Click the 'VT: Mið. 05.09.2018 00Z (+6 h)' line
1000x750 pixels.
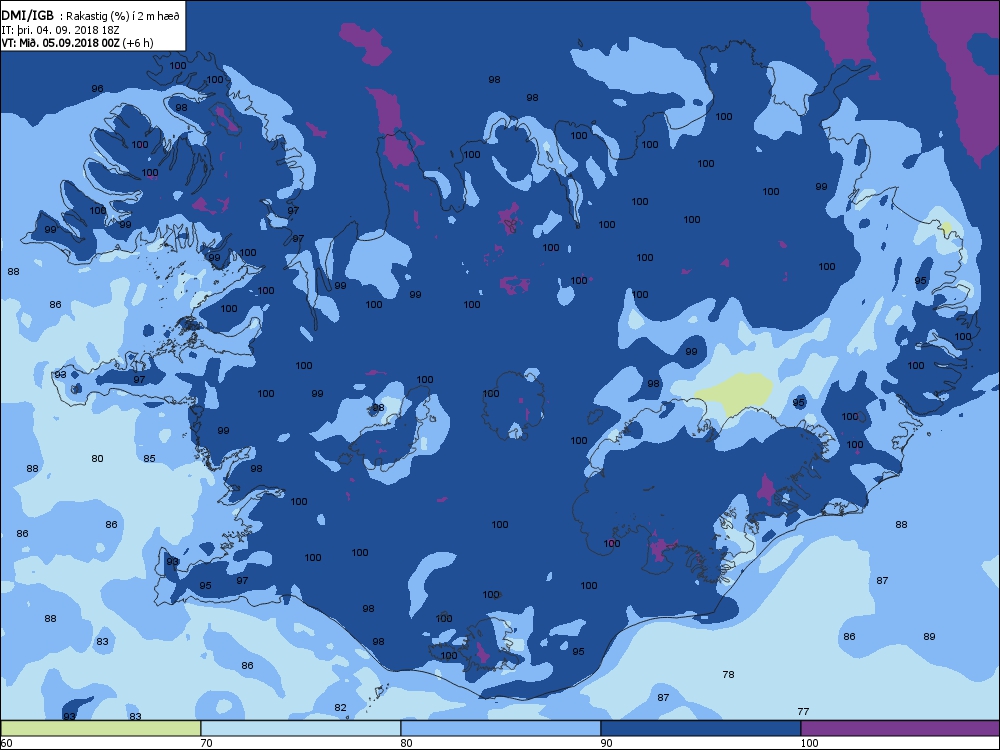(x=78, y=43)
